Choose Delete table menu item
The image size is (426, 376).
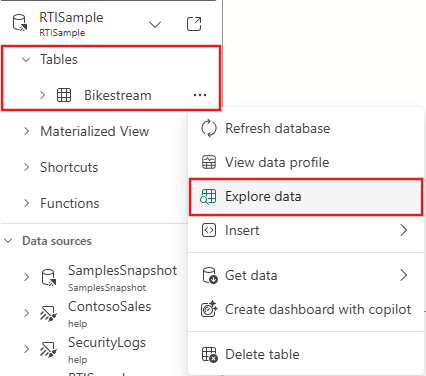[306, 354]
